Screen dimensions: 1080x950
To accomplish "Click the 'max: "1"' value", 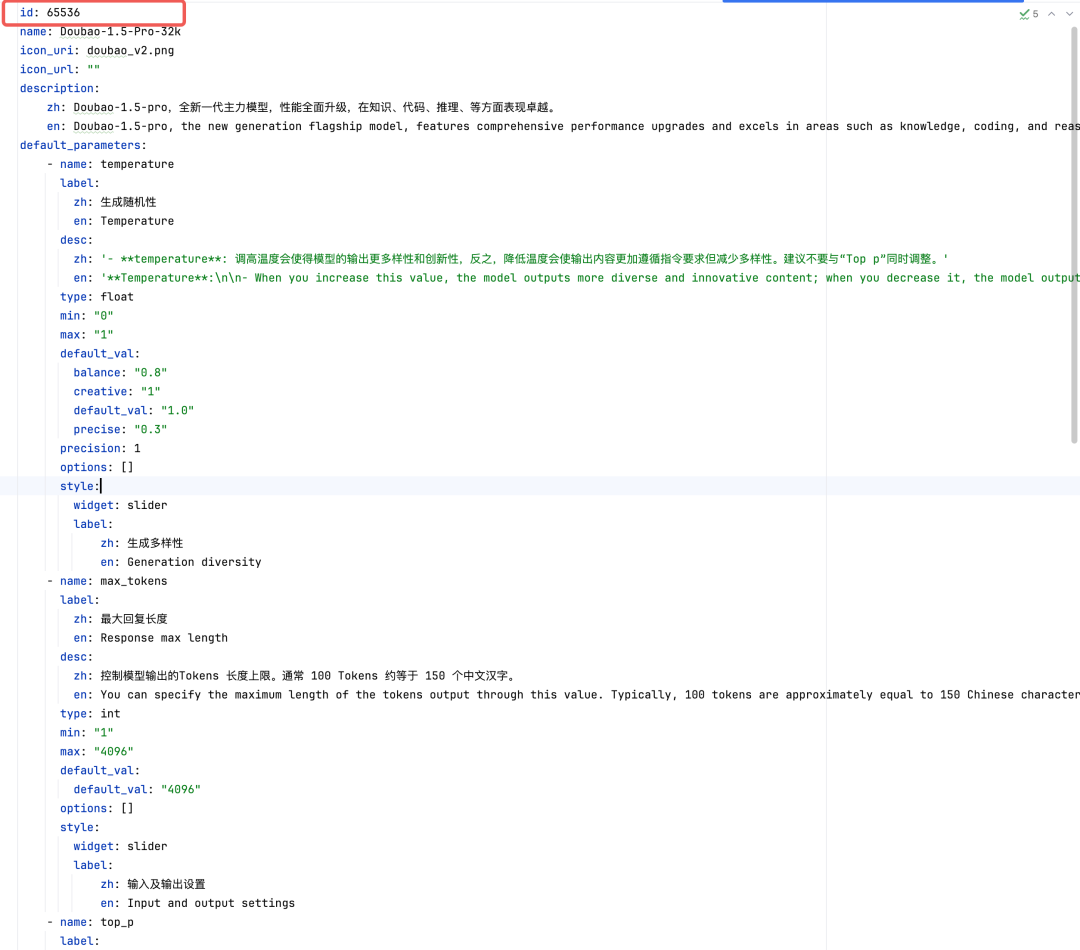I will click(104, 335).
